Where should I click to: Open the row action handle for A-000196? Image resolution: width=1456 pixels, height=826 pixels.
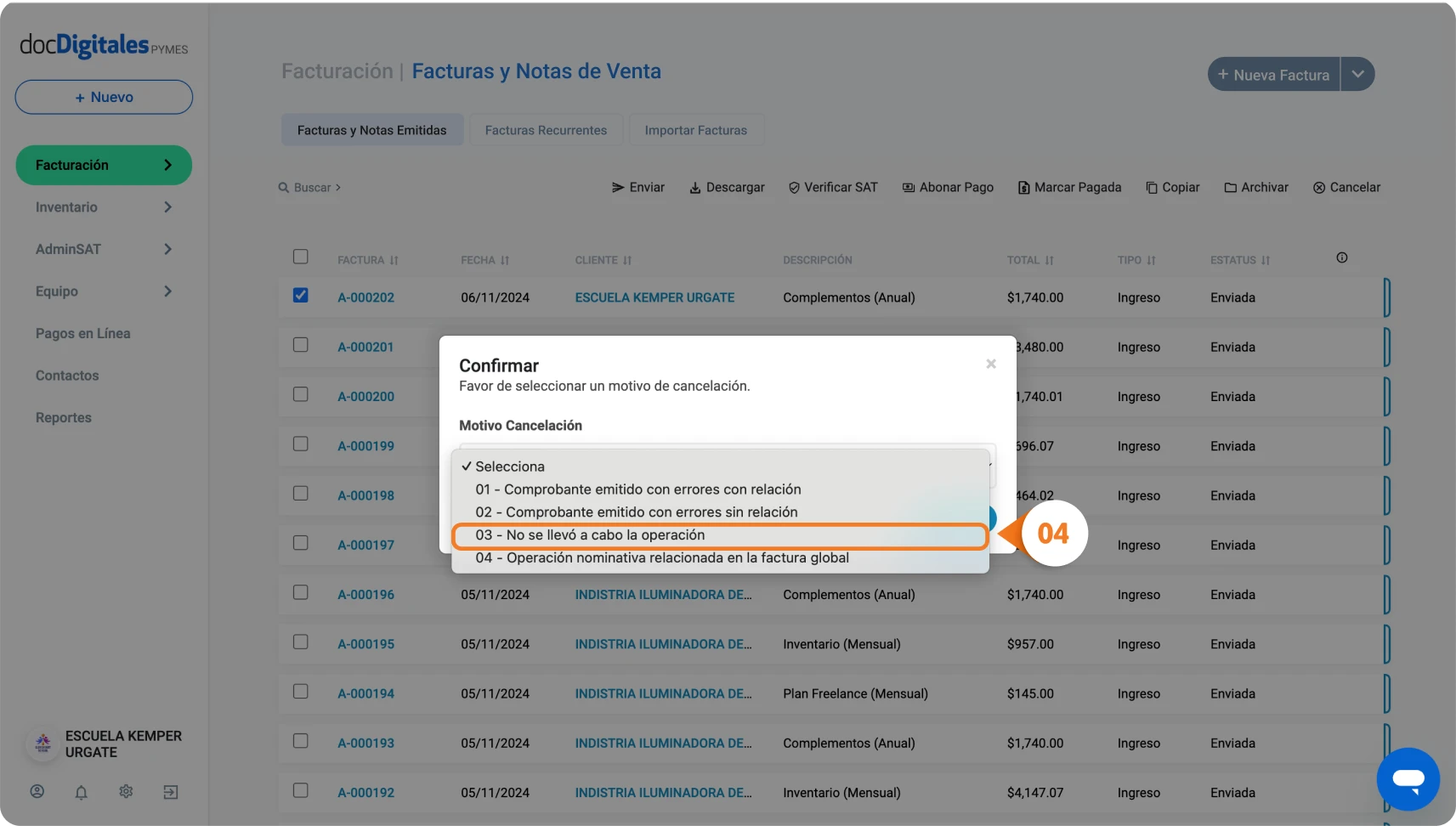point(1386,594)
